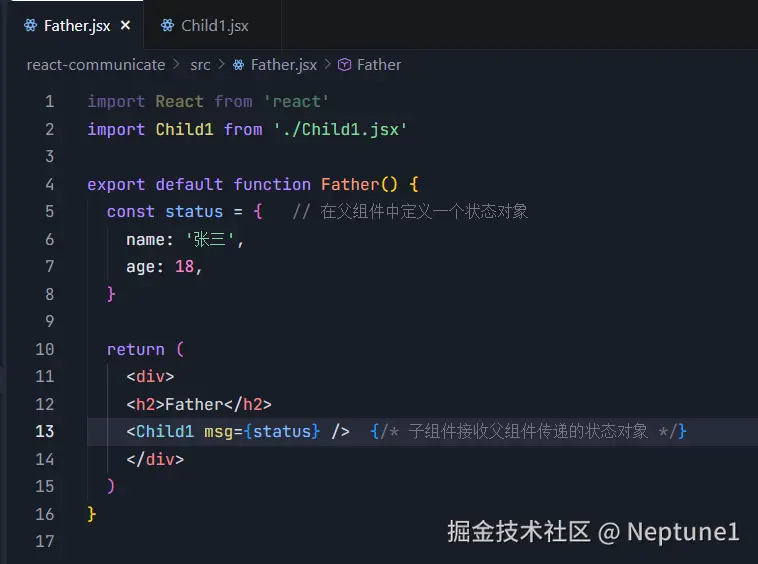The image size is (758, 564).
Task: Open the src breadcrumb folder
Action: (x=200, y=64)
